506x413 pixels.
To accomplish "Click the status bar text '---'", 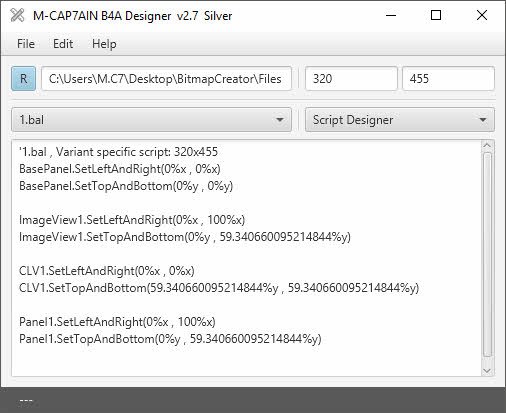I will tap(26, 400).
